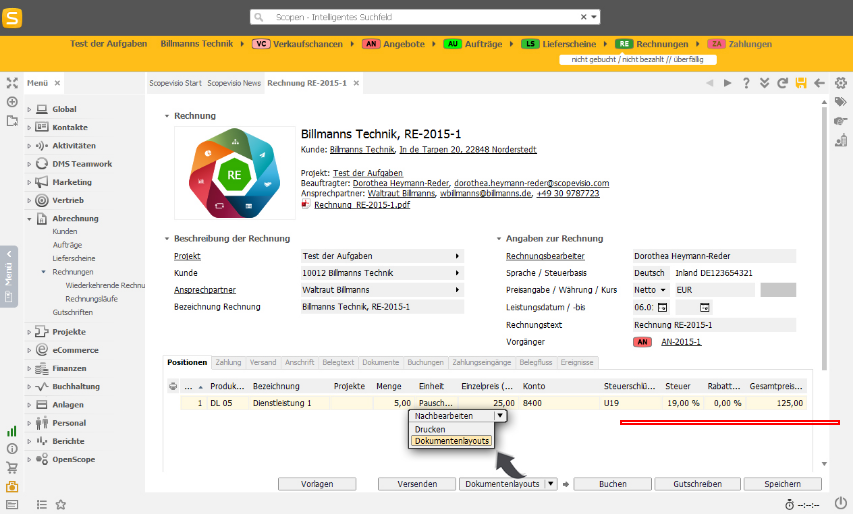This screenshot has width=853, height=514.
Task: Click the fullscreen expand arrows icon
Action: tap(12, 83)
